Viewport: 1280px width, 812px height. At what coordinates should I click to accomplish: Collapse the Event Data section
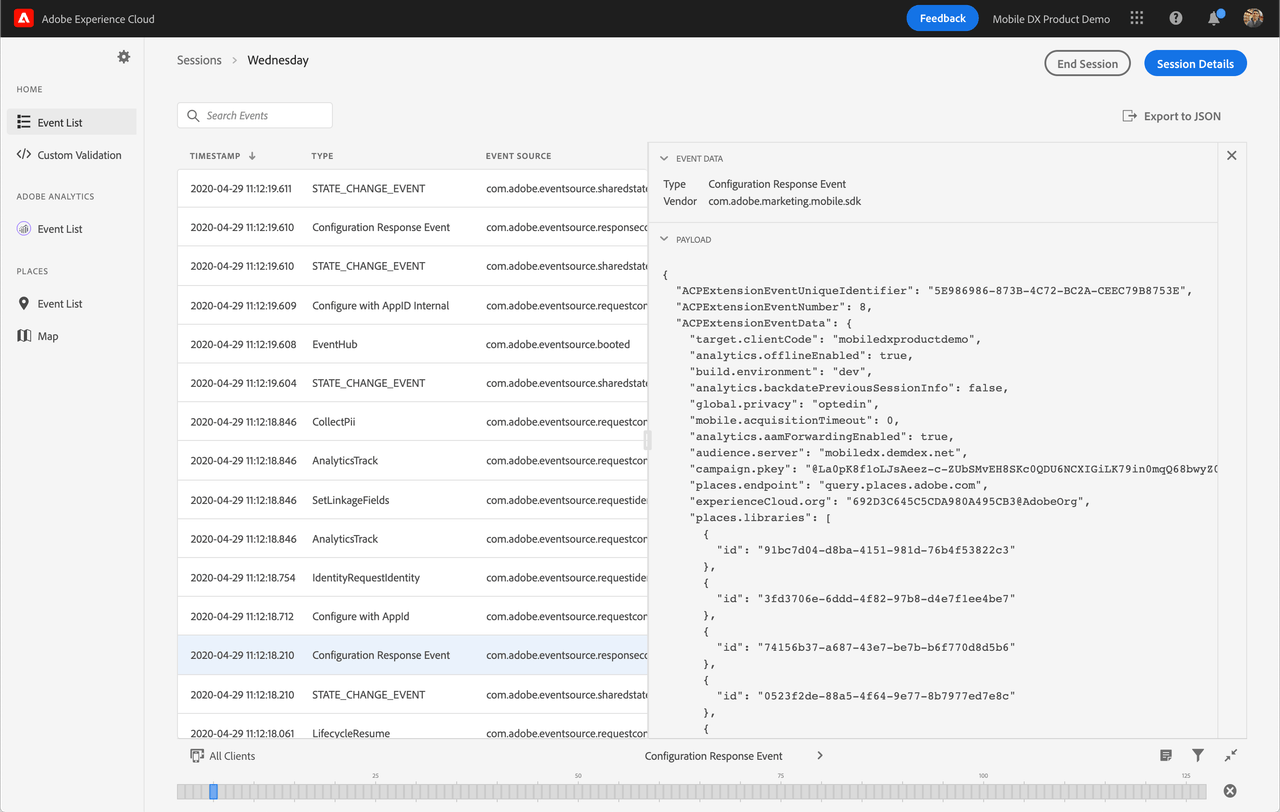tap(664, 159)
